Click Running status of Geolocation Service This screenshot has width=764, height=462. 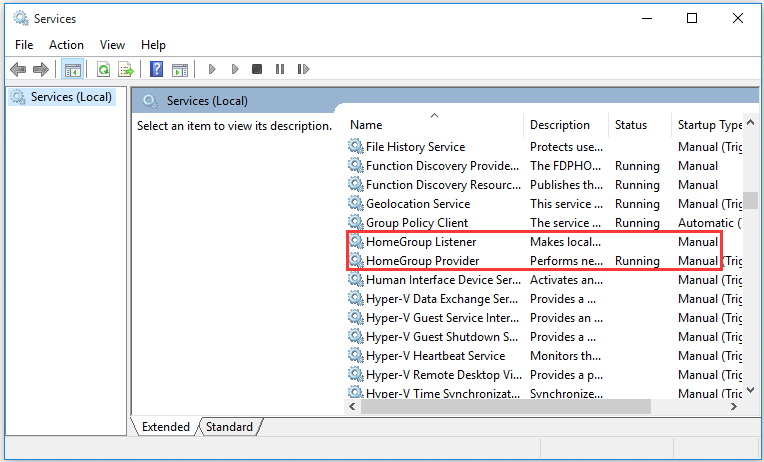637,204
